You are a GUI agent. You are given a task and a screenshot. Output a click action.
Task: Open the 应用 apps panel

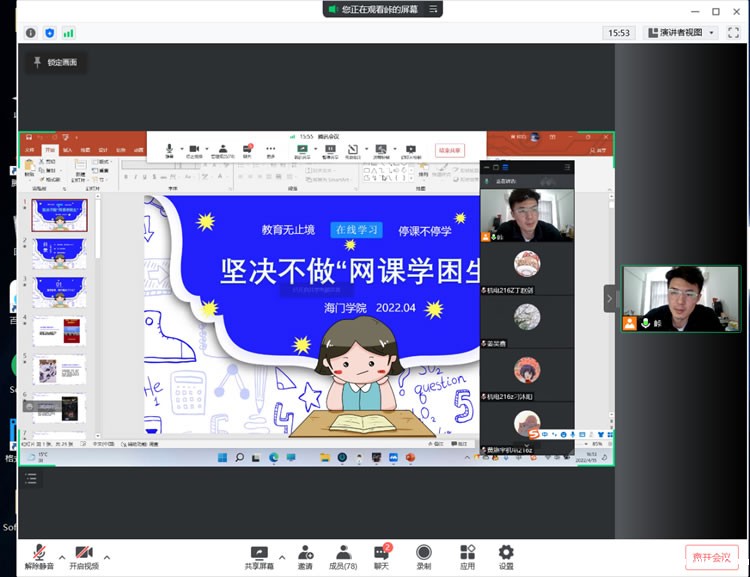coord(467,557)
